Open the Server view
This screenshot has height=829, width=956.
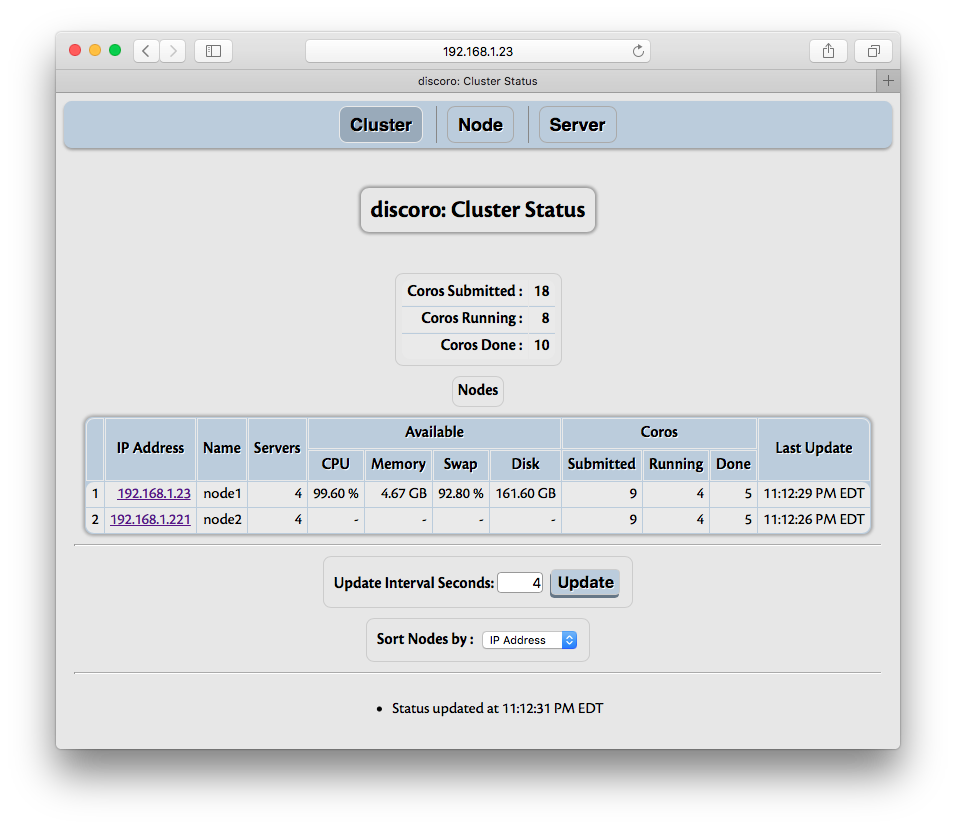(x=577, y=124)
